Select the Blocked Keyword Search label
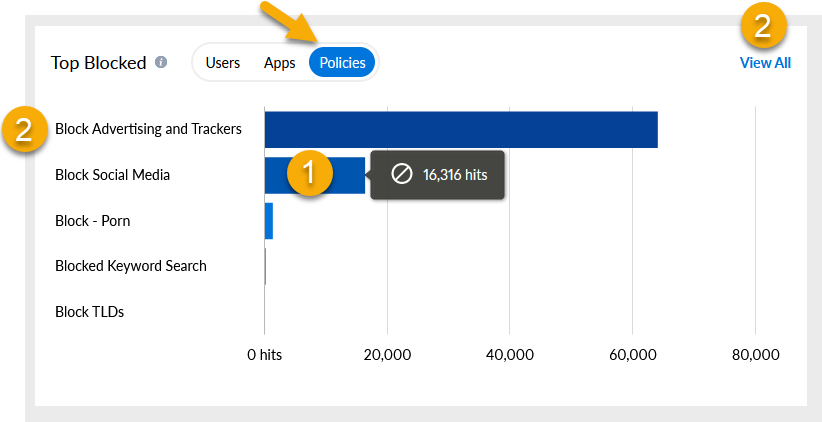Image resolution: width=822 pixels, height=422 pixels. point(130,266)
